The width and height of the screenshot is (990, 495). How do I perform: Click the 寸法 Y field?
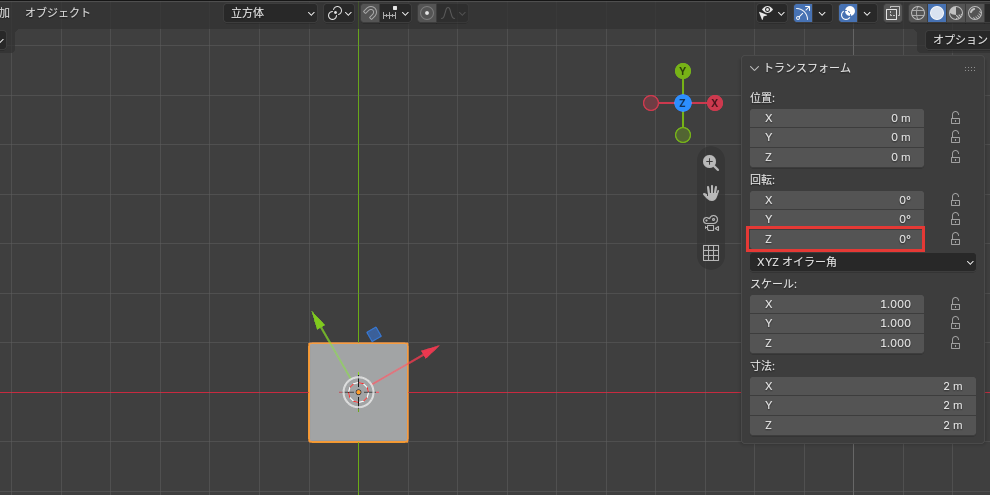(863, 405)
